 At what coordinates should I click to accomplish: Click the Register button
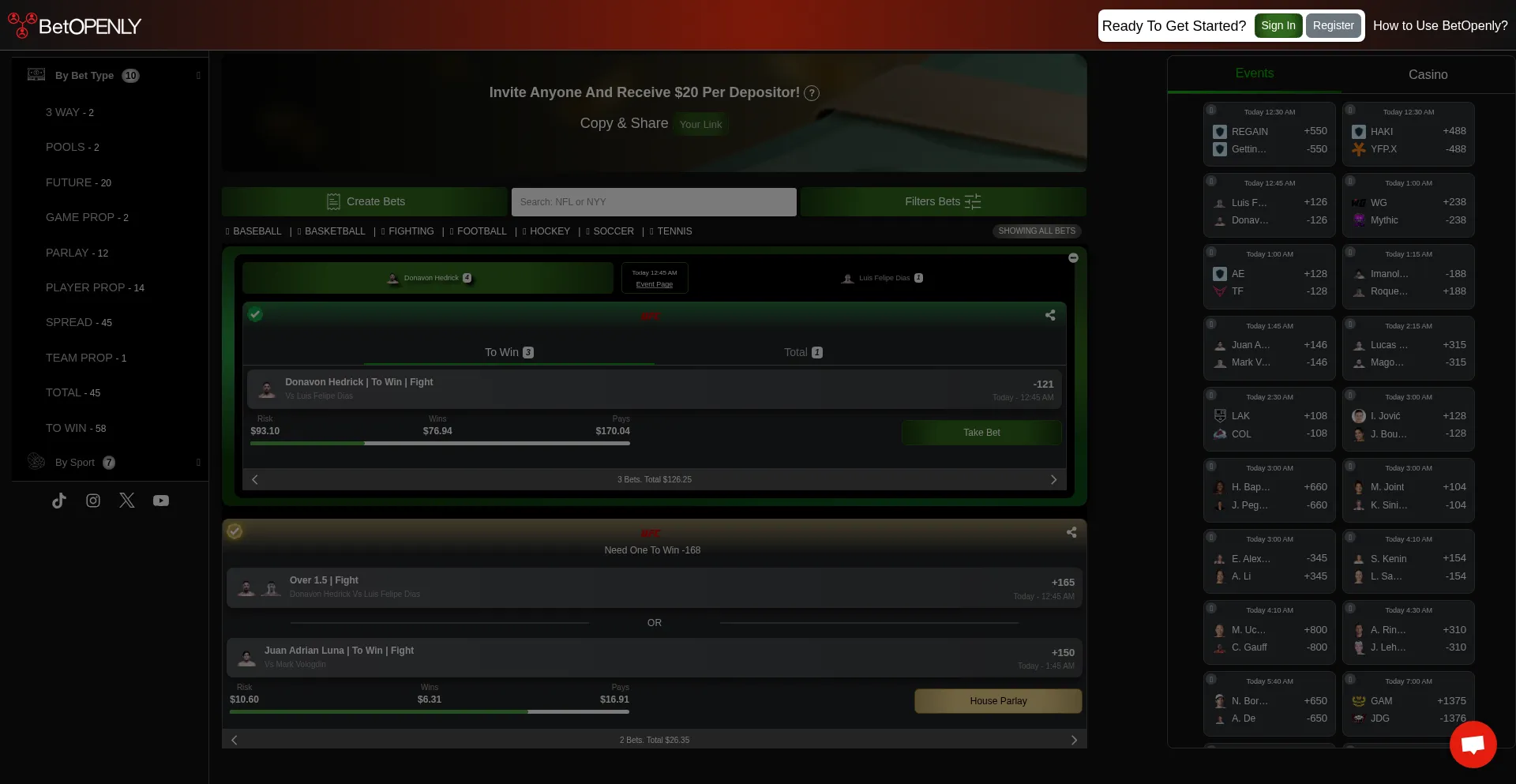1334,25
